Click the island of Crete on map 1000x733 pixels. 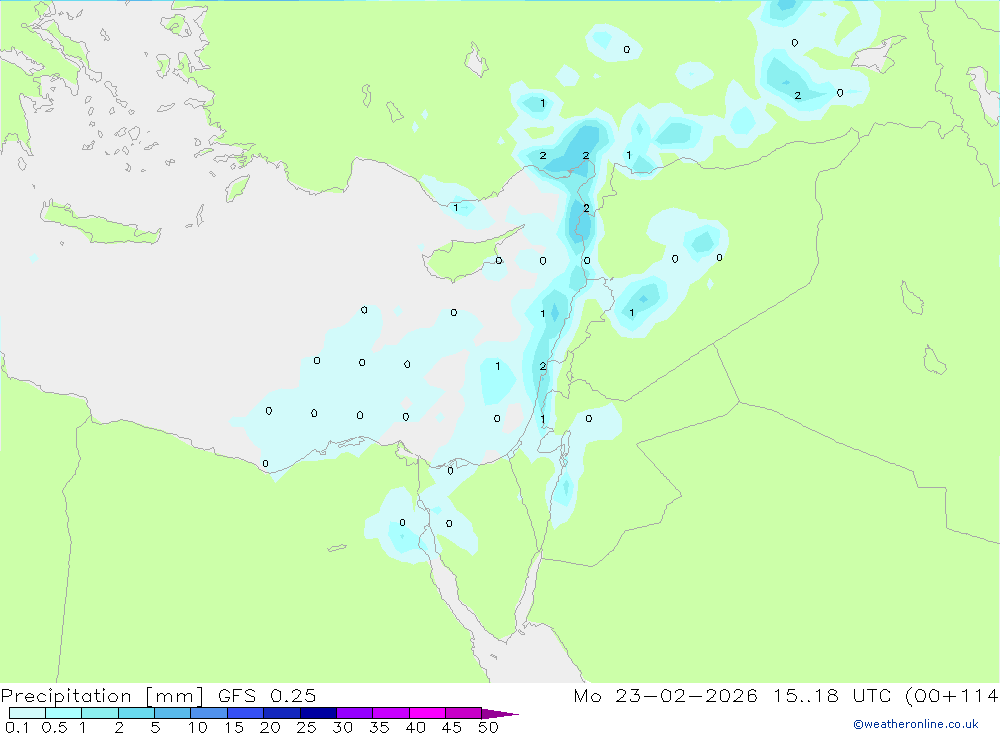coord(100,224)
